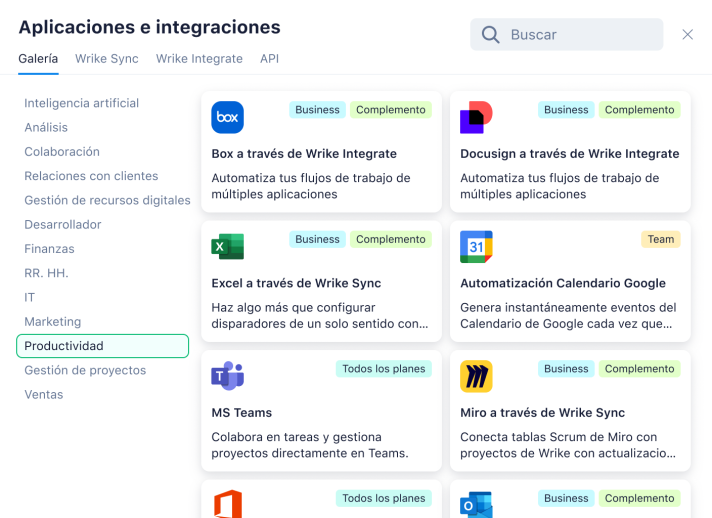The width and height of the screenshot is (712, 518).
Task: Click 'Colabora en tareas y gestiona' description
Action: (310, 445)
